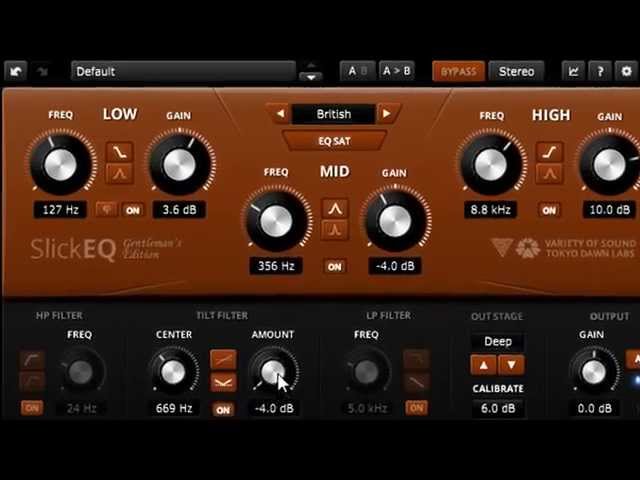Click the TILT FILTER AMOUNT knob
Viewport: 640px width, 480px height.
273,372
